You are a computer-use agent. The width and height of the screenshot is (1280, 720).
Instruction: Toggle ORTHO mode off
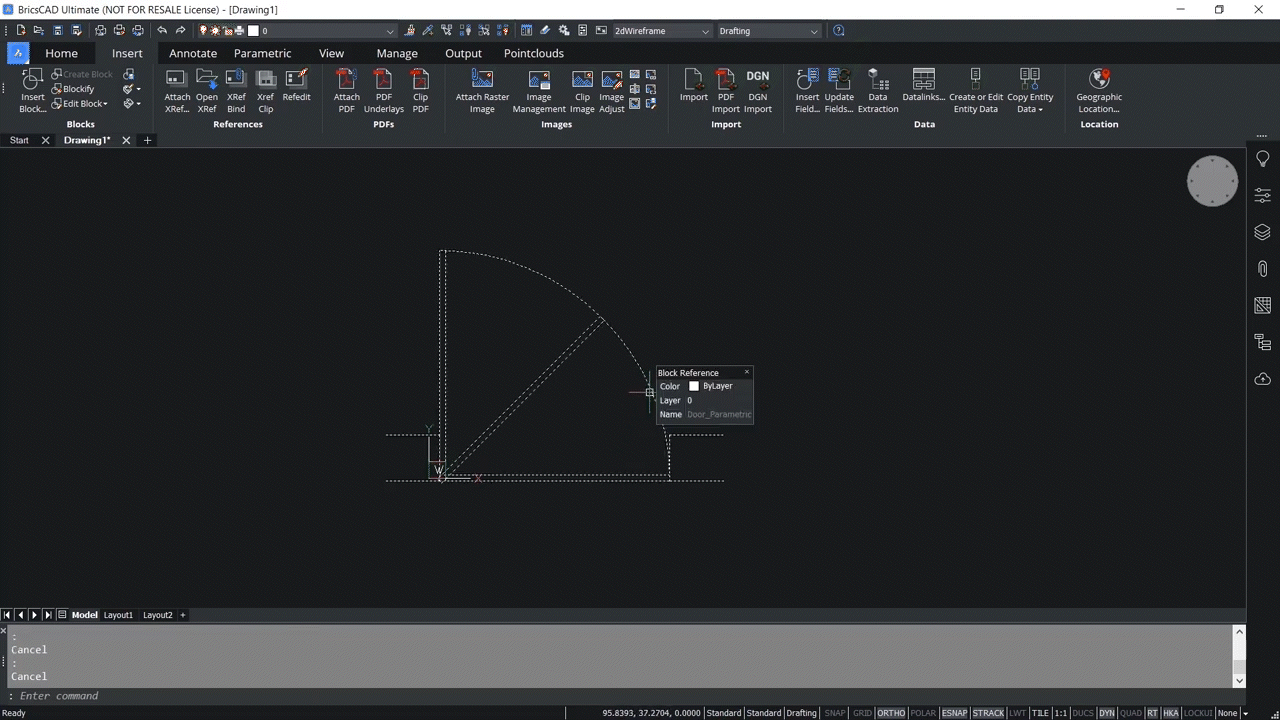(891, 713)
